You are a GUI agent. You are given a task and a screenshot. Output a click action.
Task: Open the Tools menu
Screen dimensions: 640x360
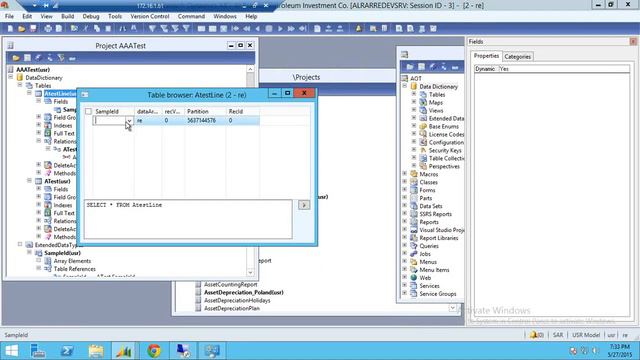click(115, 16)
